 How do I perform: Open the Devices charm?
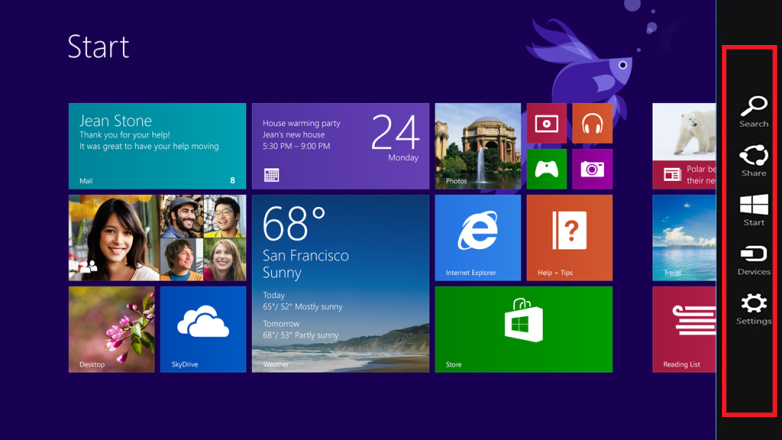coord(754,259)
